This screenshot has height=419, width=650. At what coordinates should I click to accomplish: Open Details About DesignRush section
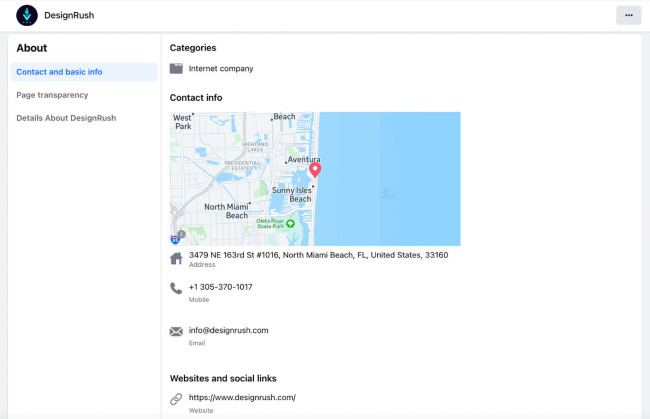point(66,118)
